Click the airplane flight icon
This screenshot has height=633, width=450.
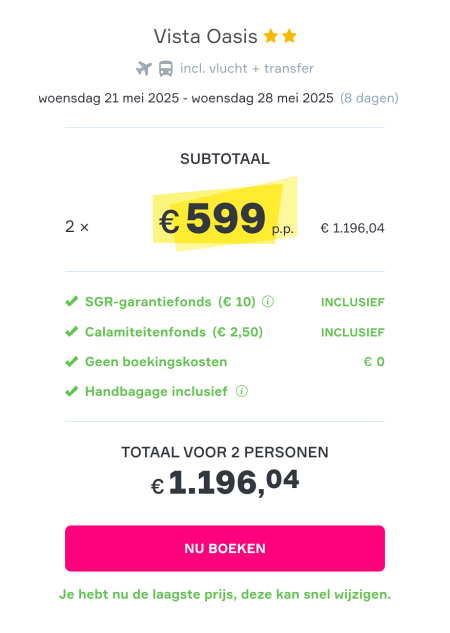[144, 69]
